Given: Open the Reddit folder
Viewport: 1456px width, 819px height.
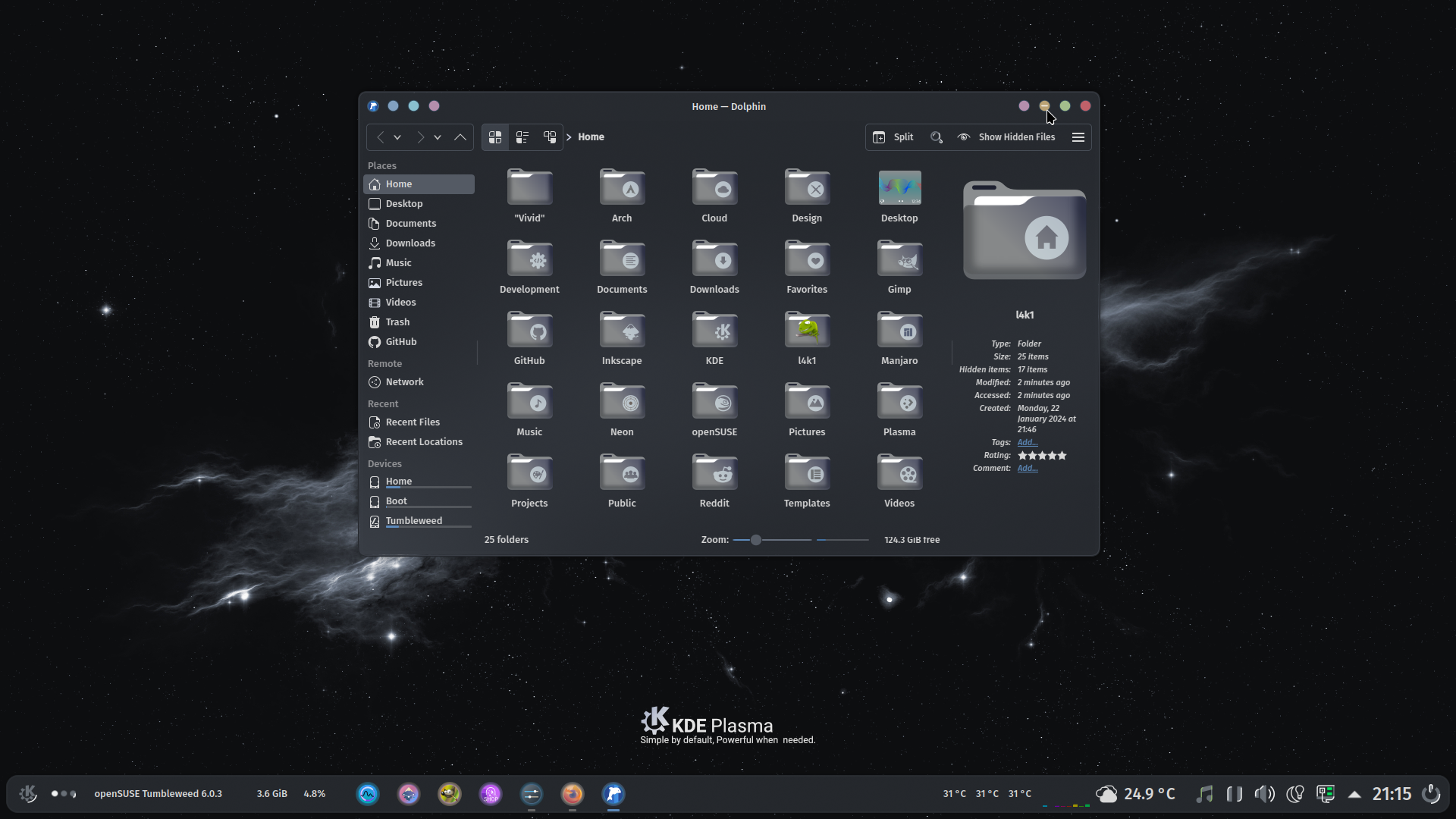Looking at the screenshot, I should click(x=714, y=481).
